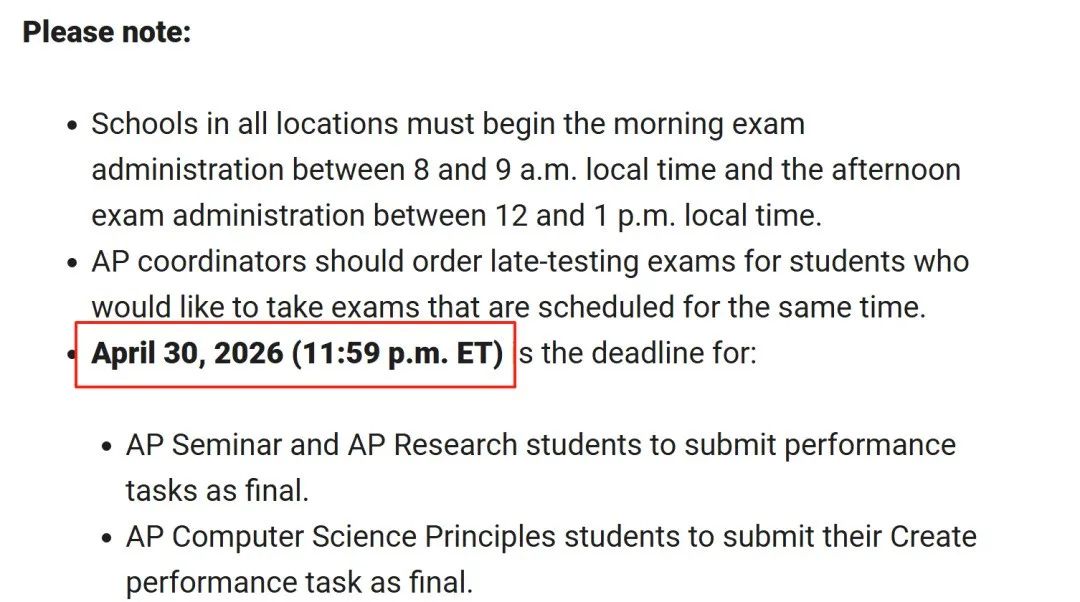Click the phrase "scheduled for the same time"
The width and height of the screenshot is (1080, 602).
pos(731,307)
